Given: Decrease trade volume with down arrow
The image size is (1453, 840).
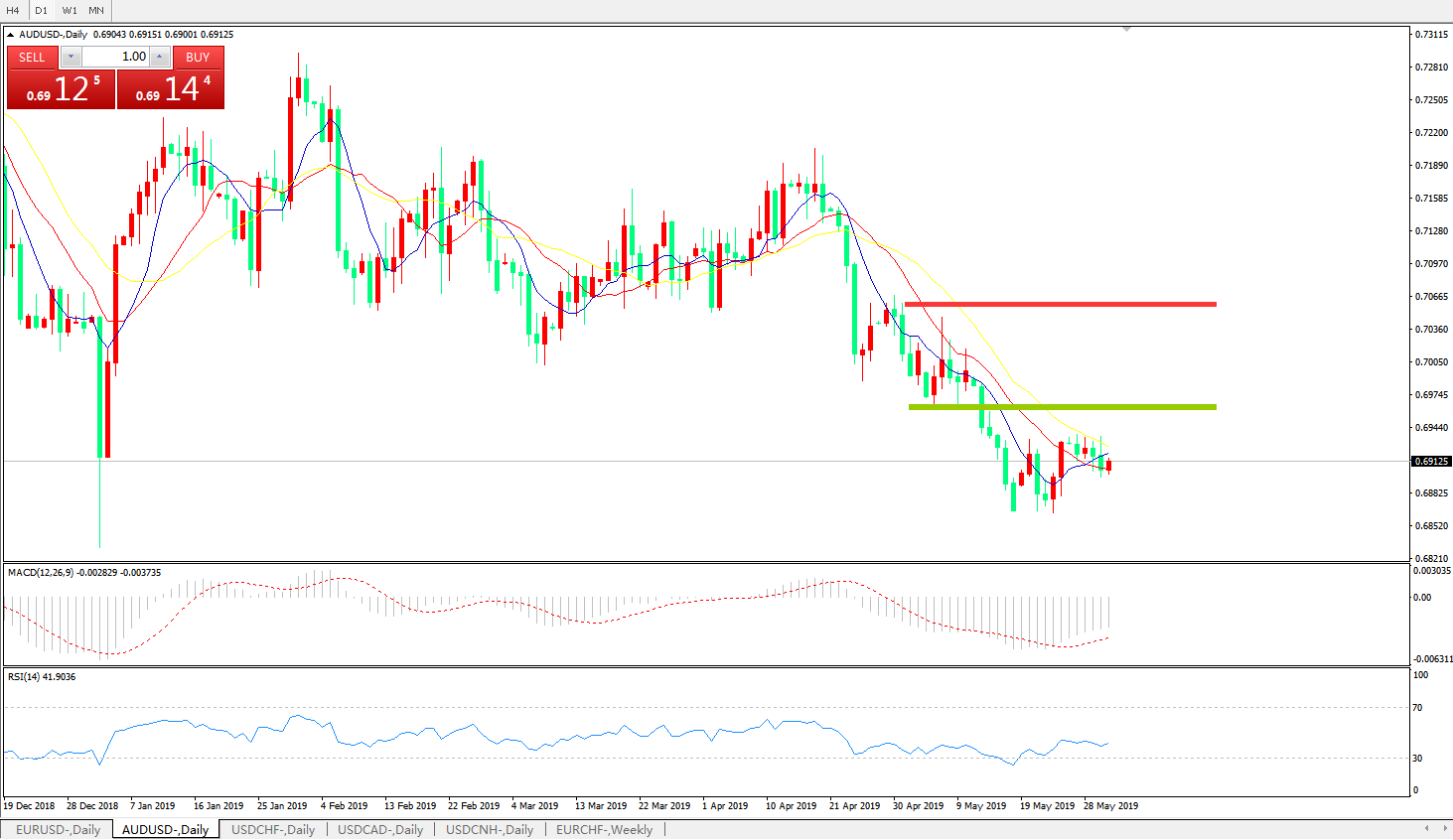Looking at the screenshot, I should (71, 58).
